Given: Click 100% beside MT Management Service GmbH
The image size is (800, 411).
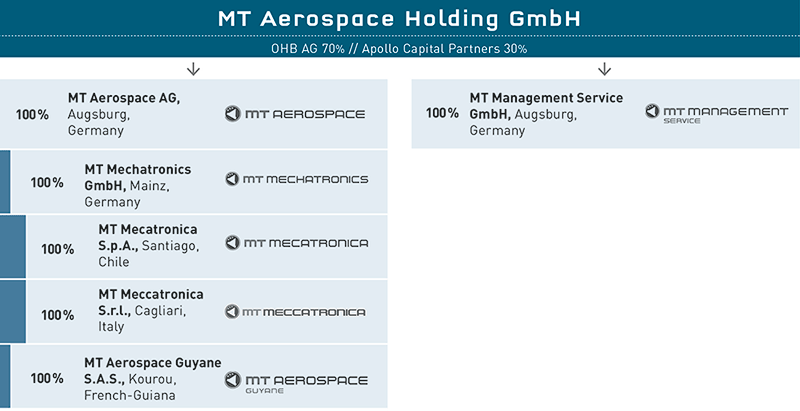Looking at the screenshot, I should (x=442, y=113).
